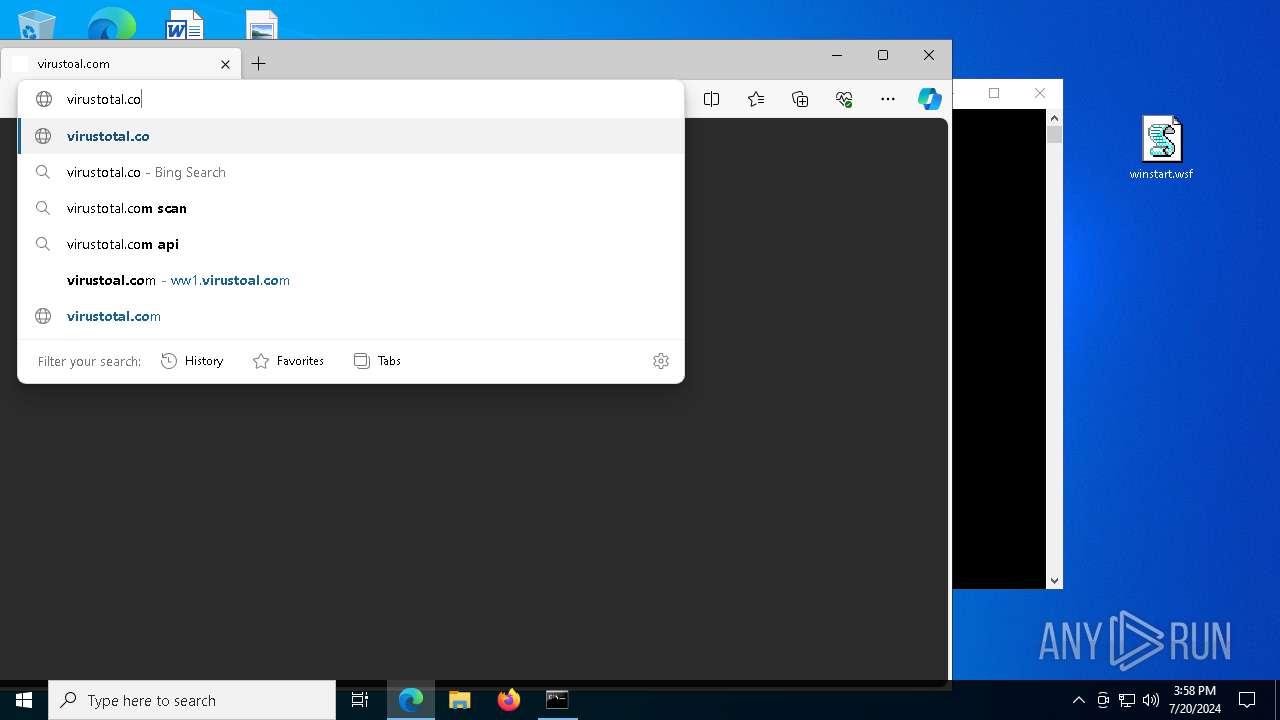Close the Edge window
This screenshot has height=720, width=1280.
point(929,55)
